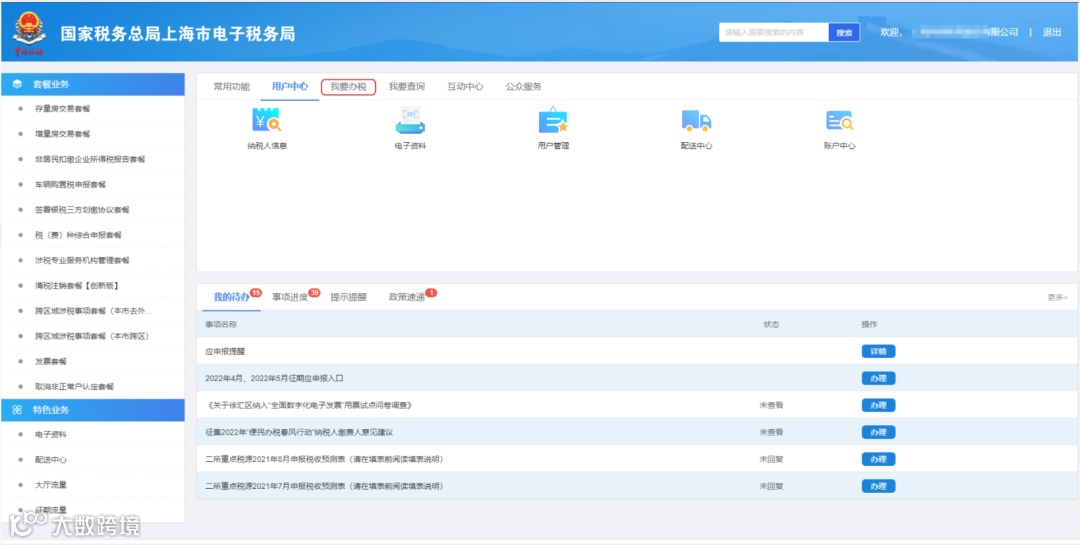Image resolution: width=1080 pixels, height=545 pixels.
Task: Open 存量房交易套餐 in sidebar
Action: tap(62, 109)
